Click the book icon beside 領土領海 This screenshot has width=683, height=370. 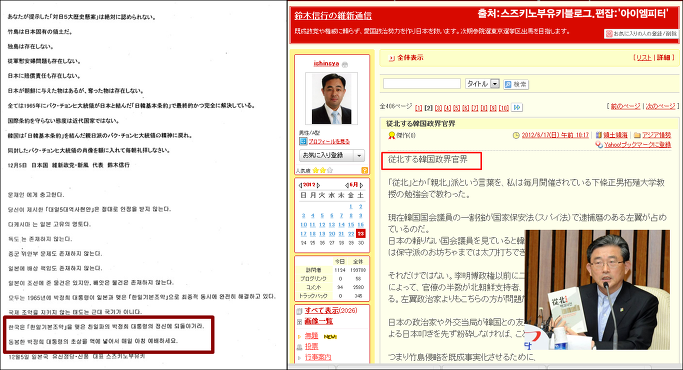pos(599,135)
